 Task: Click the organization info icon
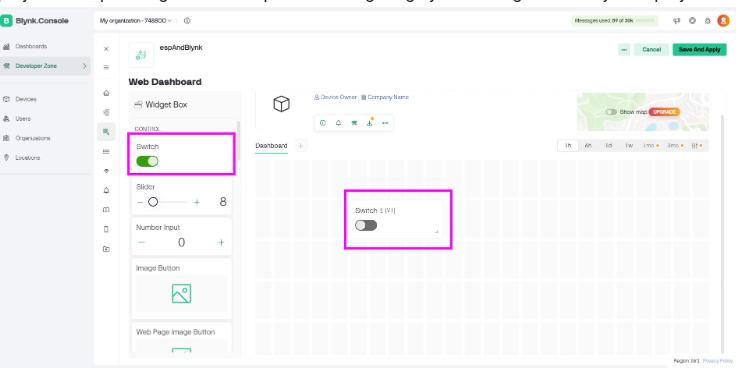(x=187, y=21)
